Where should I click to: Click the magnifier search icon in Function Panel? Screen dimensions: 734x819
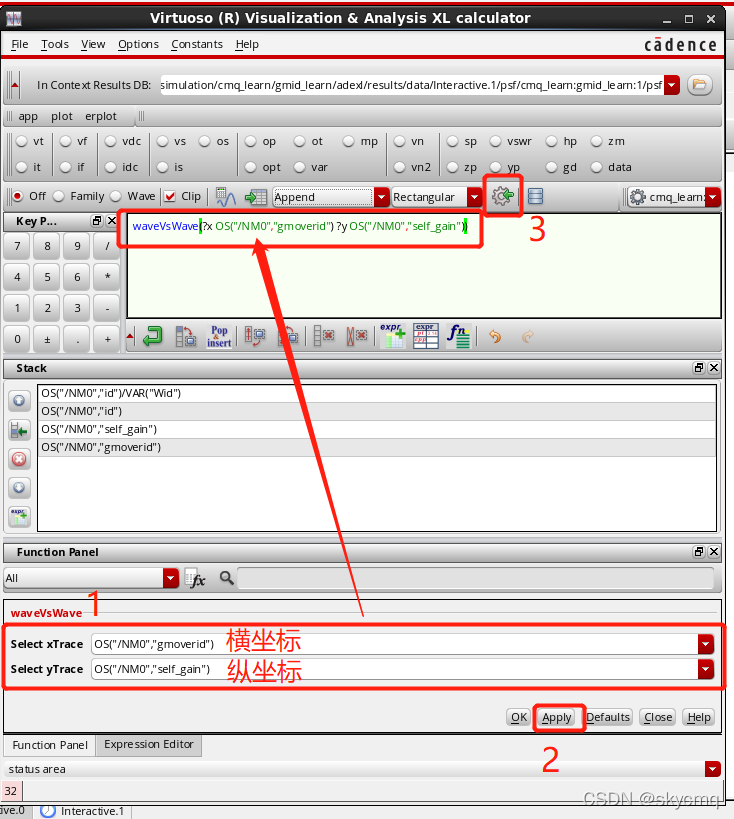226,578
